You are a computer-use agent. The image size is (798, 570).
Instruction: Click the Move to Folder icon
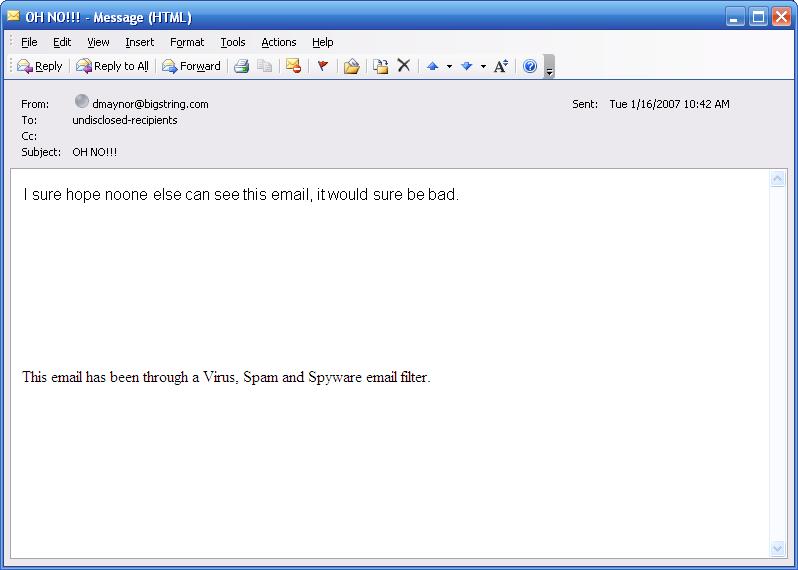tap(352, 66)
